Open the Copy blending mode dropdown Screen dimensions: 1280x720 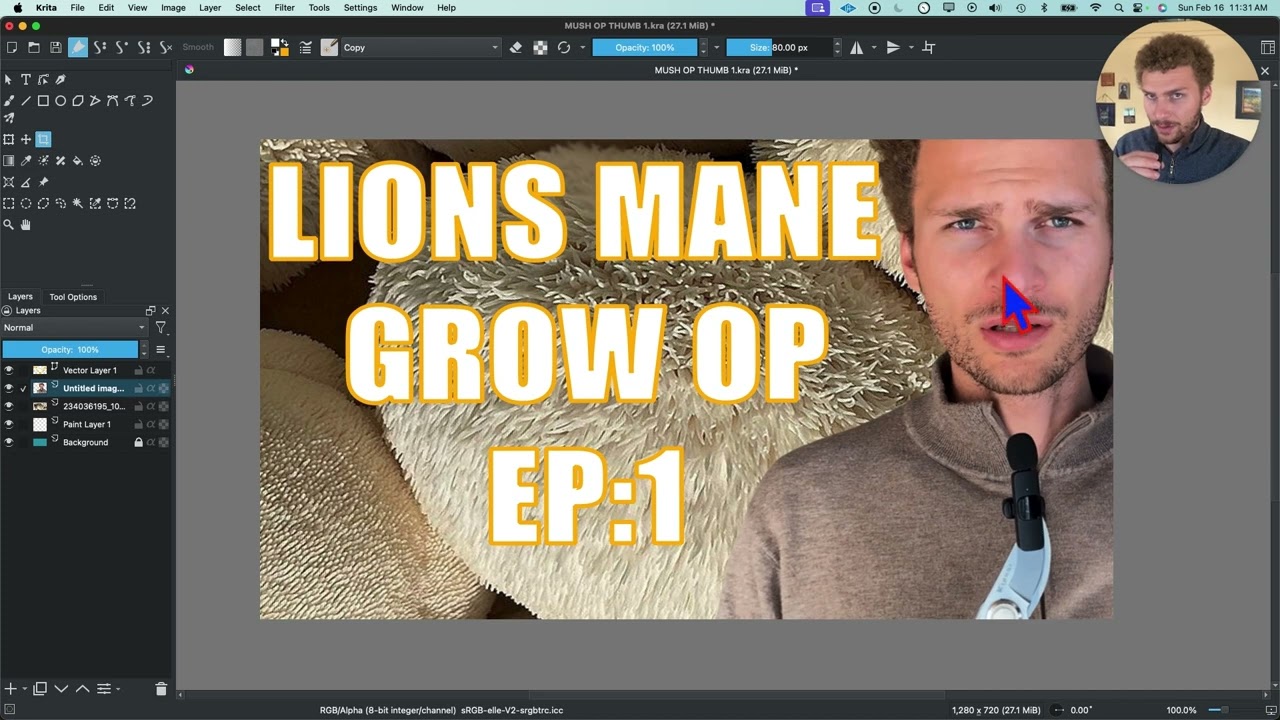click(420, 47)
